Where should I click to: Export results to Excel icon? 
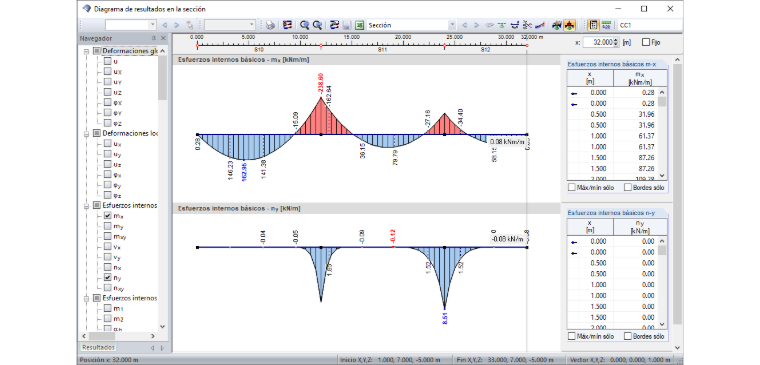(359, 25)
